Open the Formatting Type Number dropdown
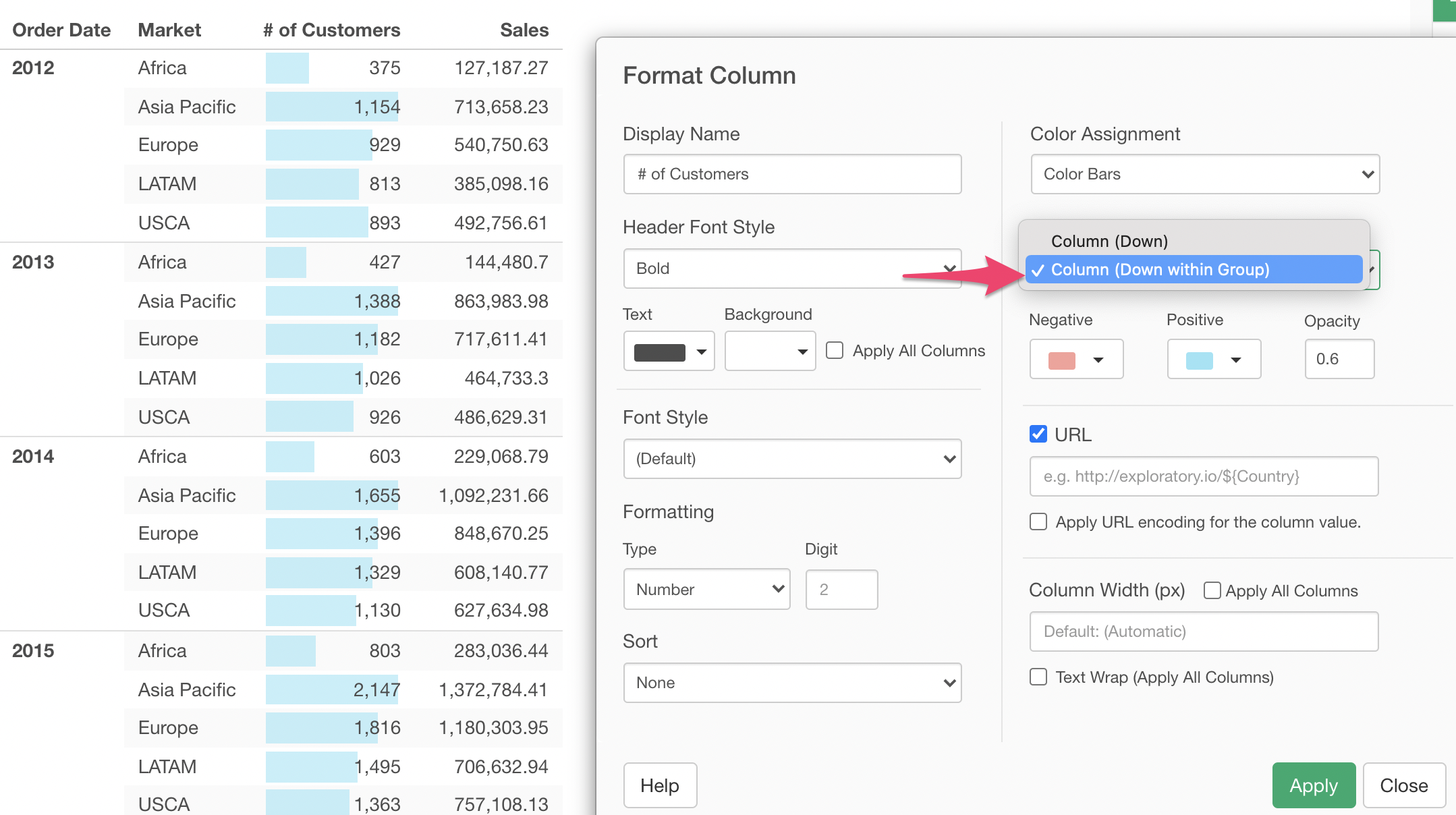Viewport: 1456px width, 815px height. coord(706,589)
